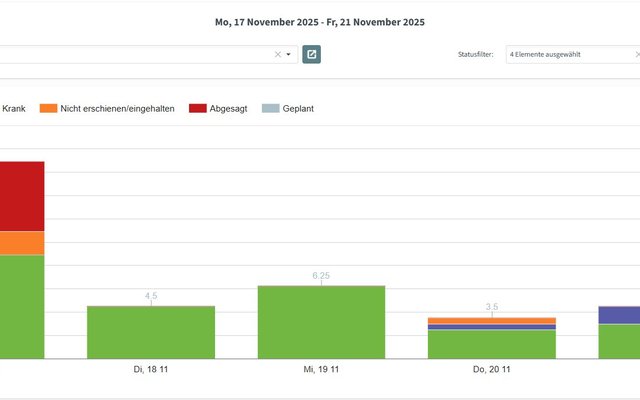640x400 pixels.
Task: Select the green bar for Mi, 19 11
Action: click(x=321, y=322)
